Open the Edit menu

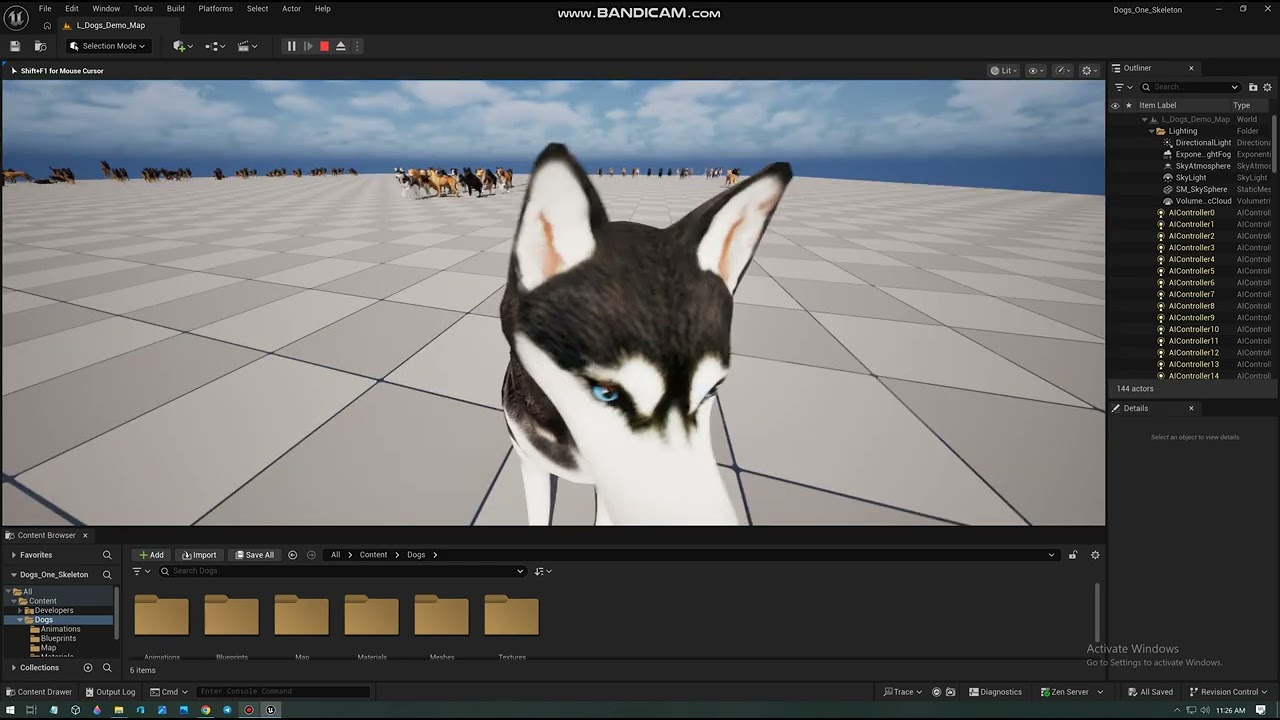(x=72, y=8)
